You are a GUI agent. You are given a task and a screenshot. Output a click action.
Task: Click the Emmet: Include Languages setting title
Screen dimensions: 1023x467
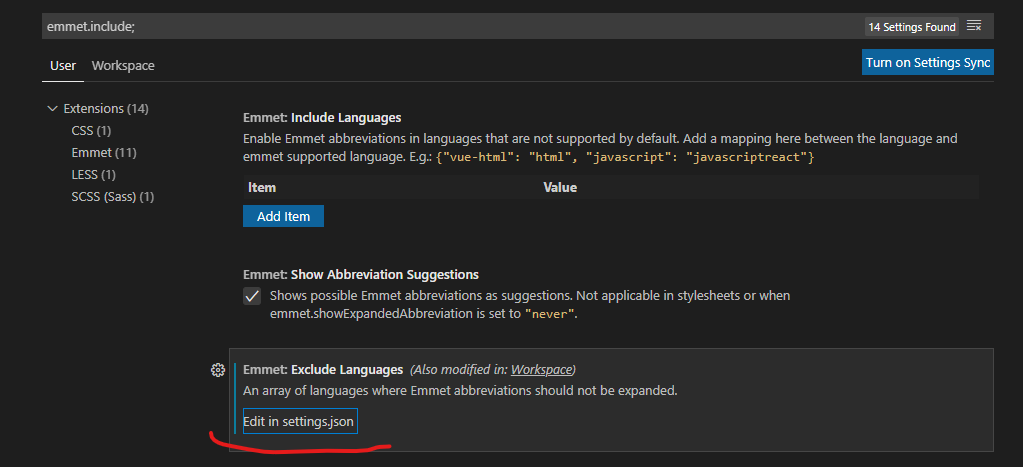(x=322, y=118)
